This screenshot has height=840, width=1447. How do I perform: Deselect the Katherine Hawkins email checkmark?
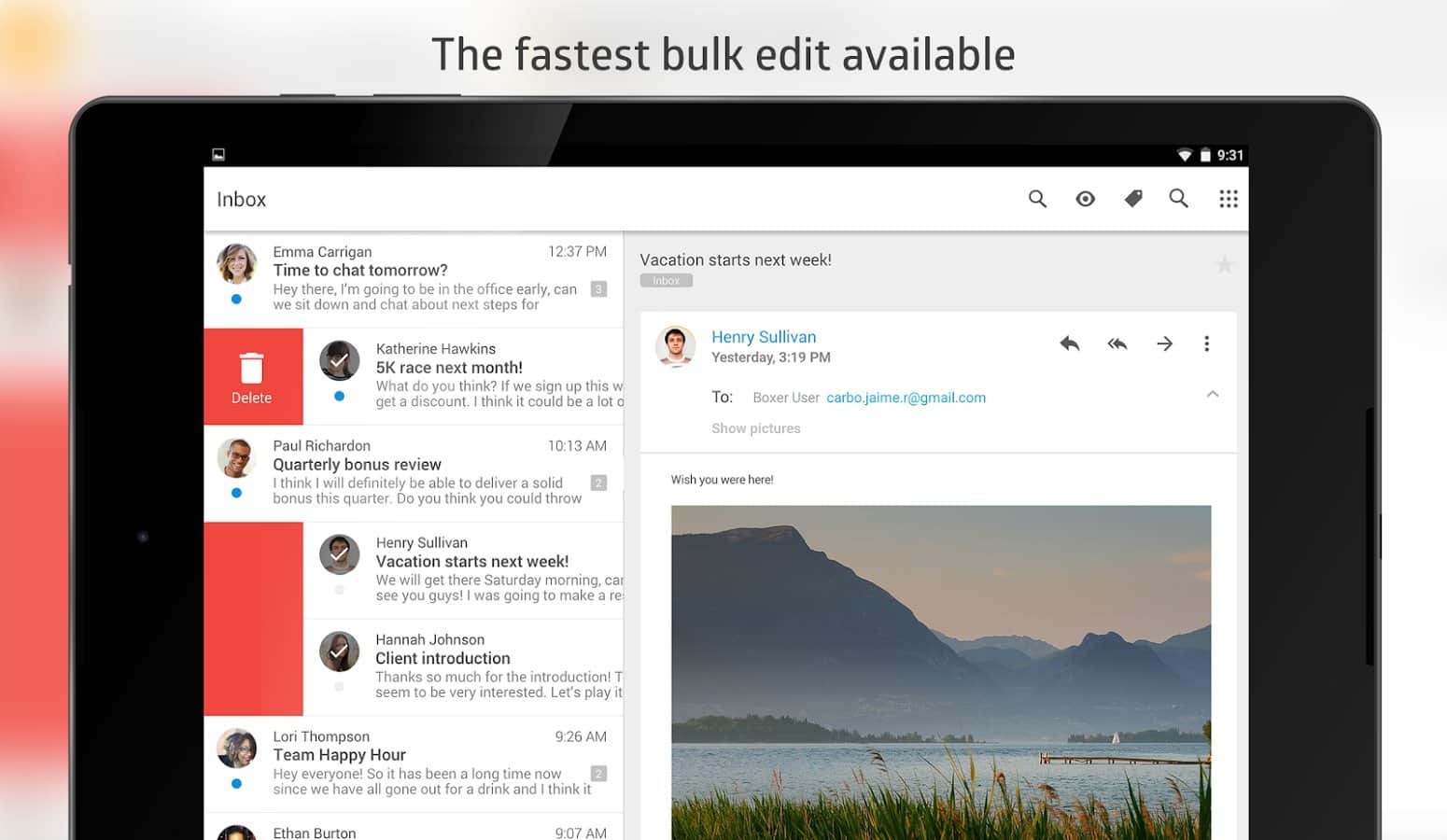tap(340, 360)
